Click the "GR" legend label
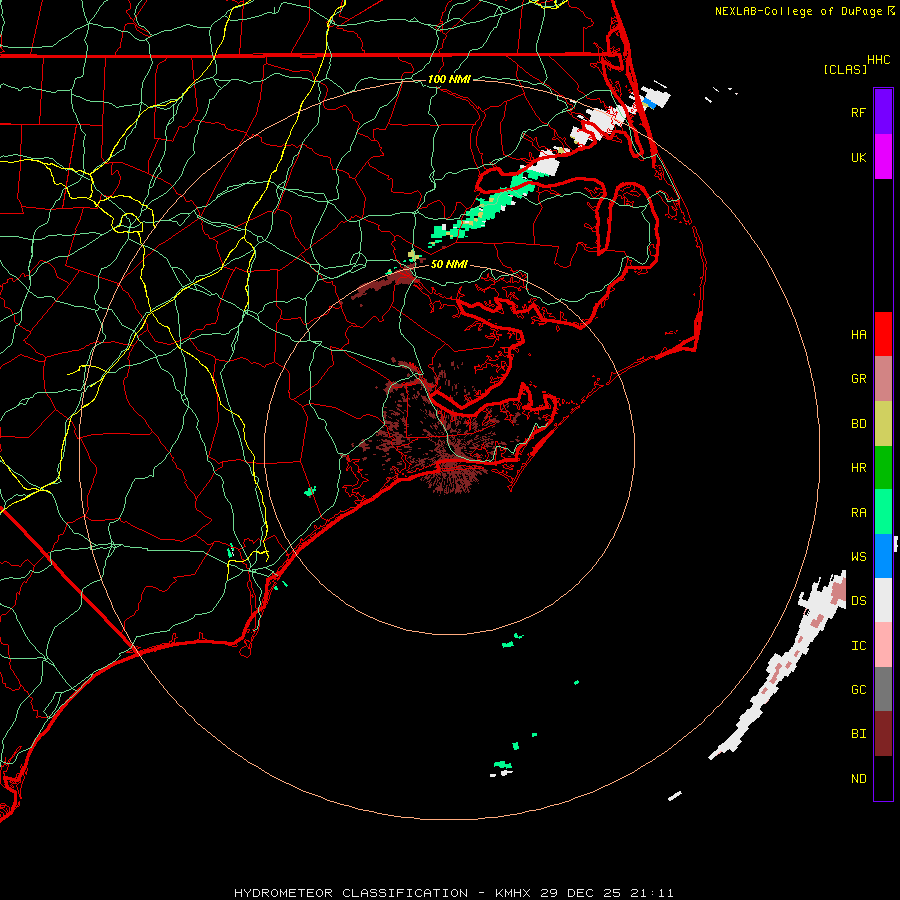This screenshot has height=900, width=900. 858,379
